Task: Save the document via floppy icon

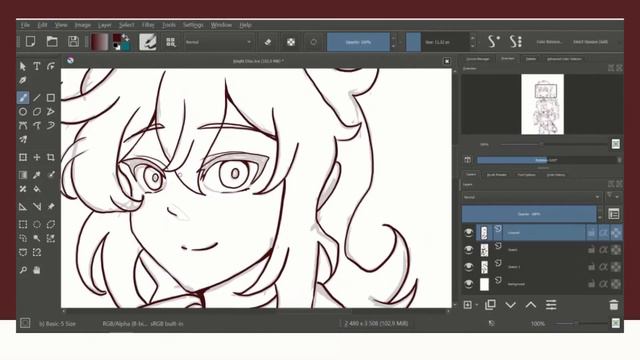Action: (73, 42)
